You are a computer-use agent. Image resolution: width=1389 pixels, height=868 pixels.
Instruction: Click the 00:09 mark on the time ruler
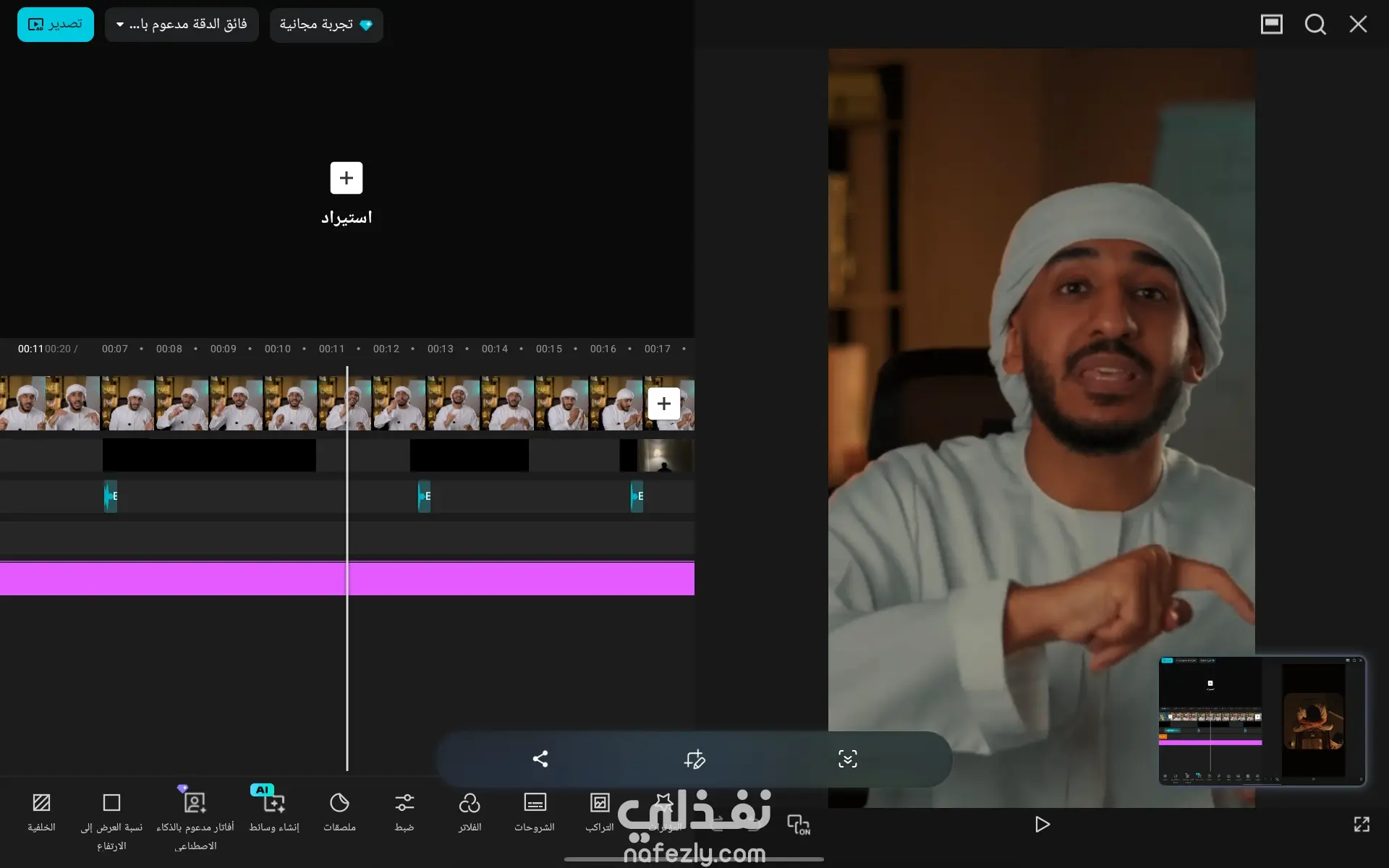(x=224, y=349)
